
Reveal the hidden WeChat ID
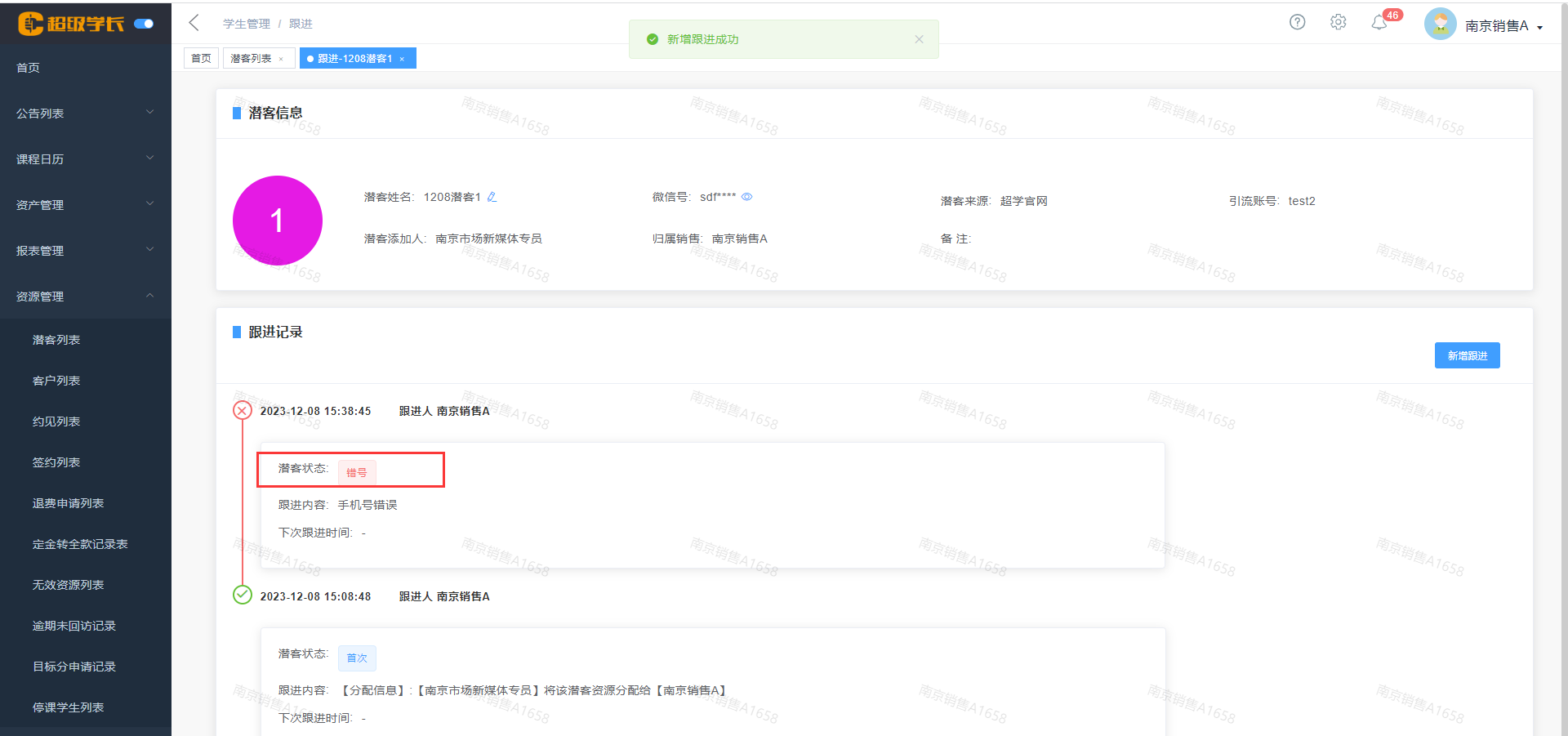pyautogui.click(x=746, y=197)
